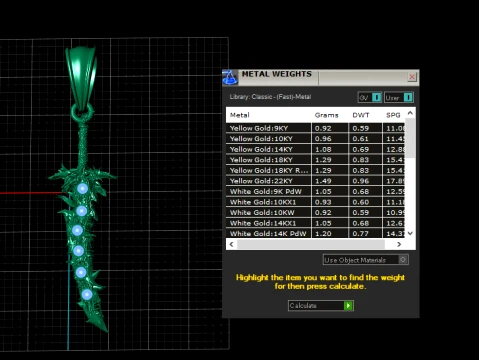Select the blue gem nearest the crossguard

[83, 189]
